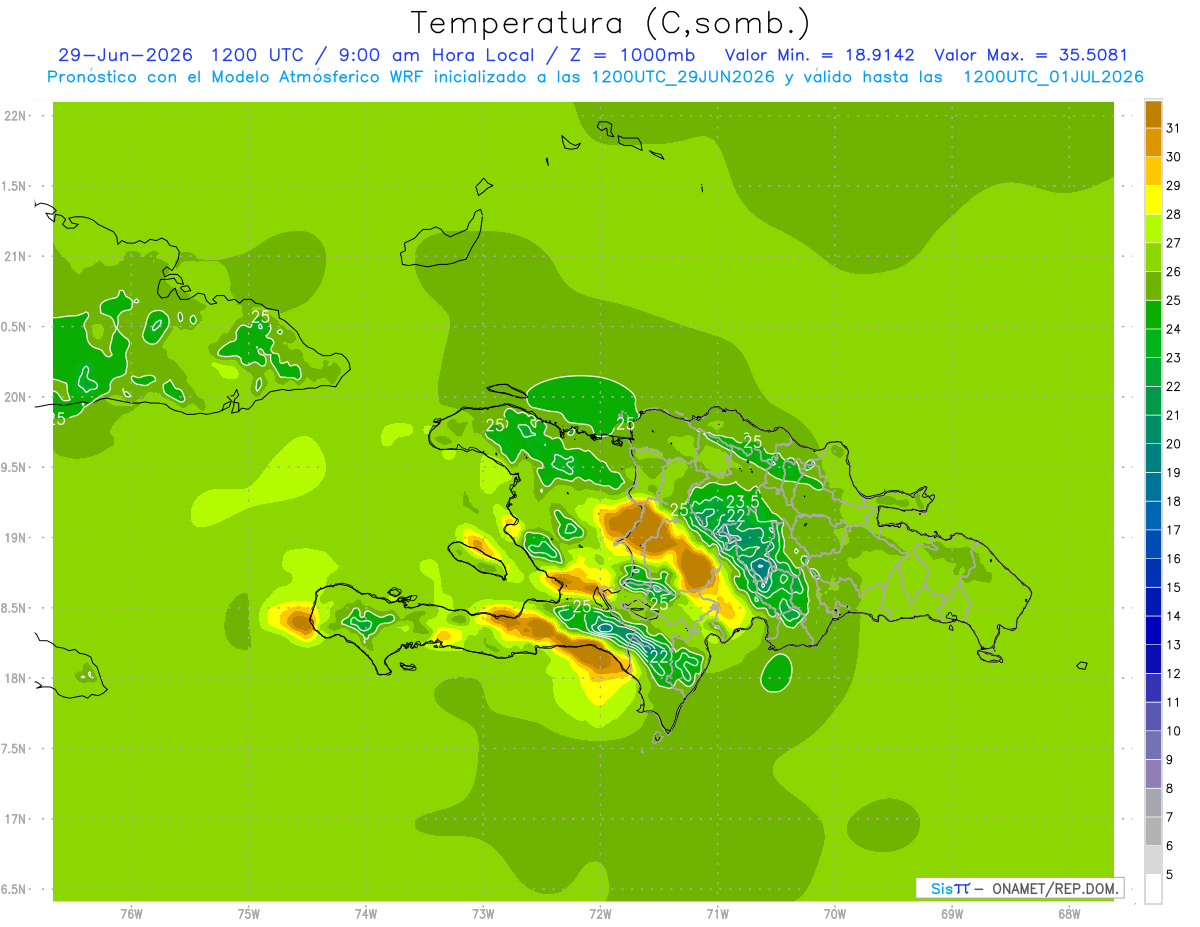Click the init time "1200UTC_29JUN2026"
This screenshot has height=927, width=1200.
tap(682, 77)
